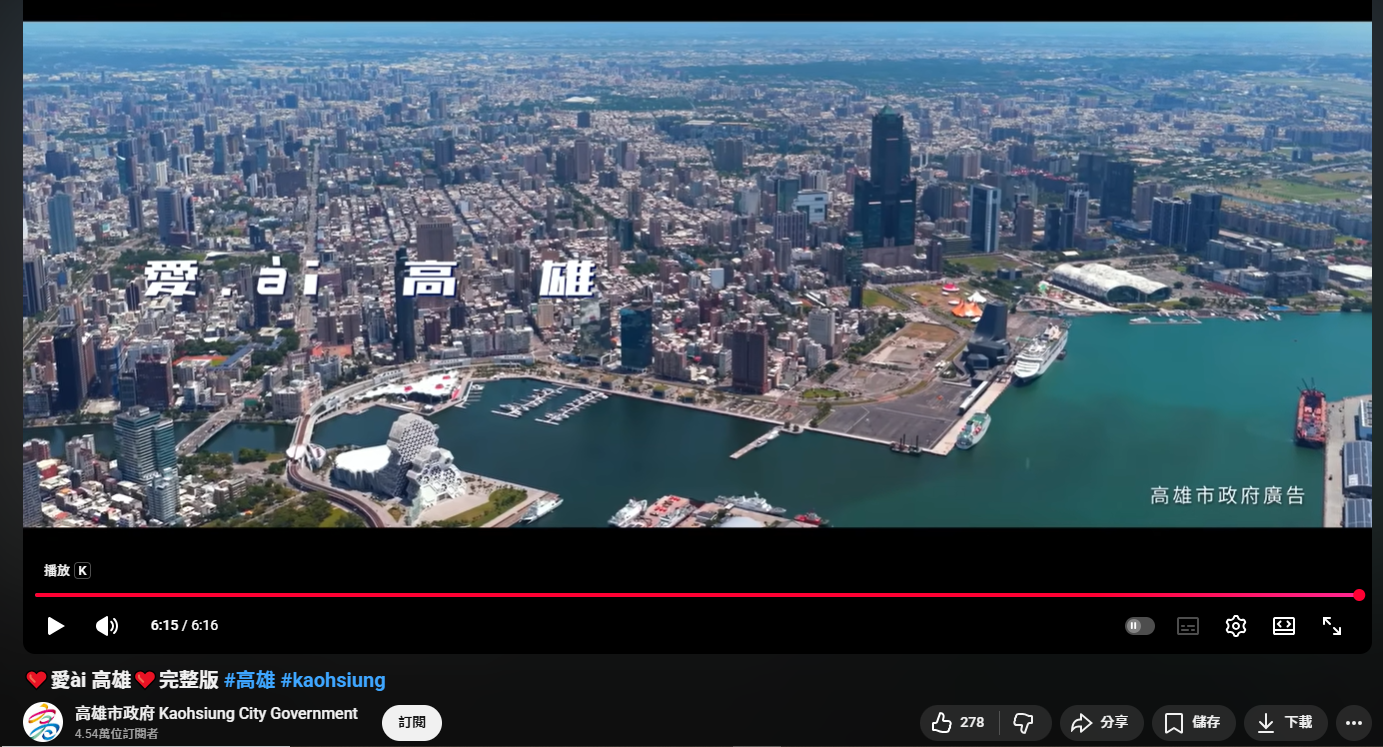
Task: Toggle the autoplay switch
Action: pyautogui.click(x=1139, y=626)
